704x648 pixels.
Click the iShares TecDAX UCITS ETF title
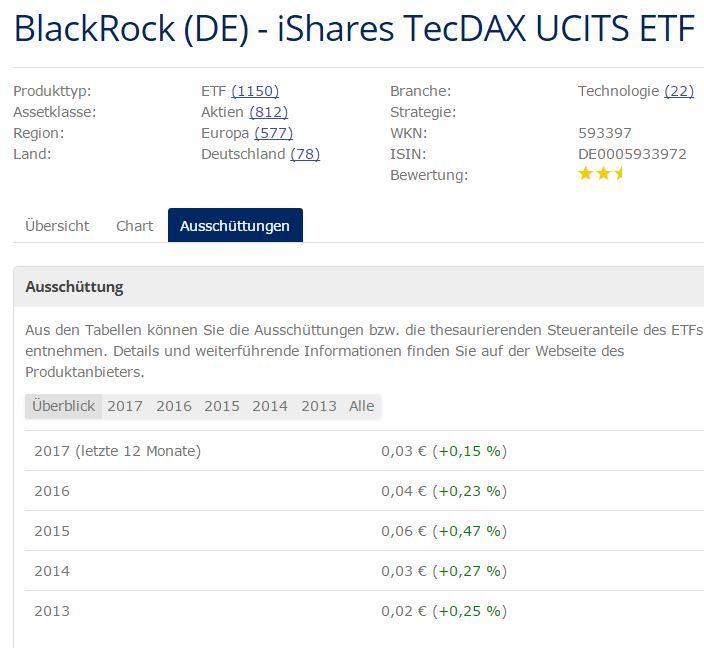pos(354,29)
